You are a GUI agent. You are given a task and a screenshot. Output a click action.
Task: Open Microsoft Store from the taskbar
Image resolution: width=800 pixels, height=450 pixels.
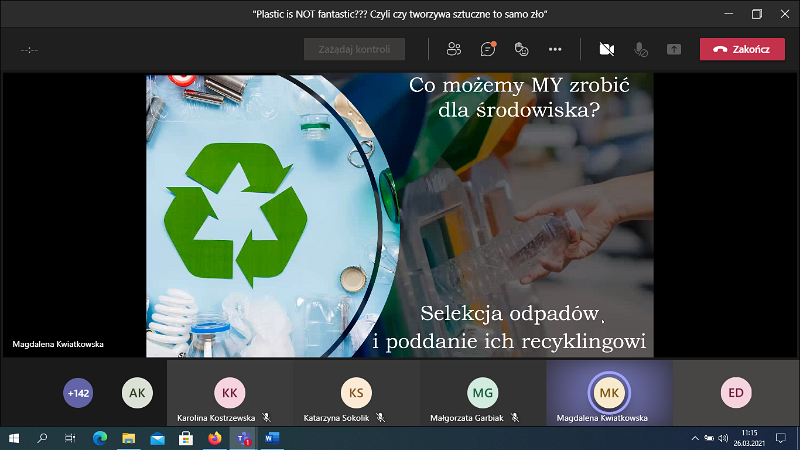[186, 438]
